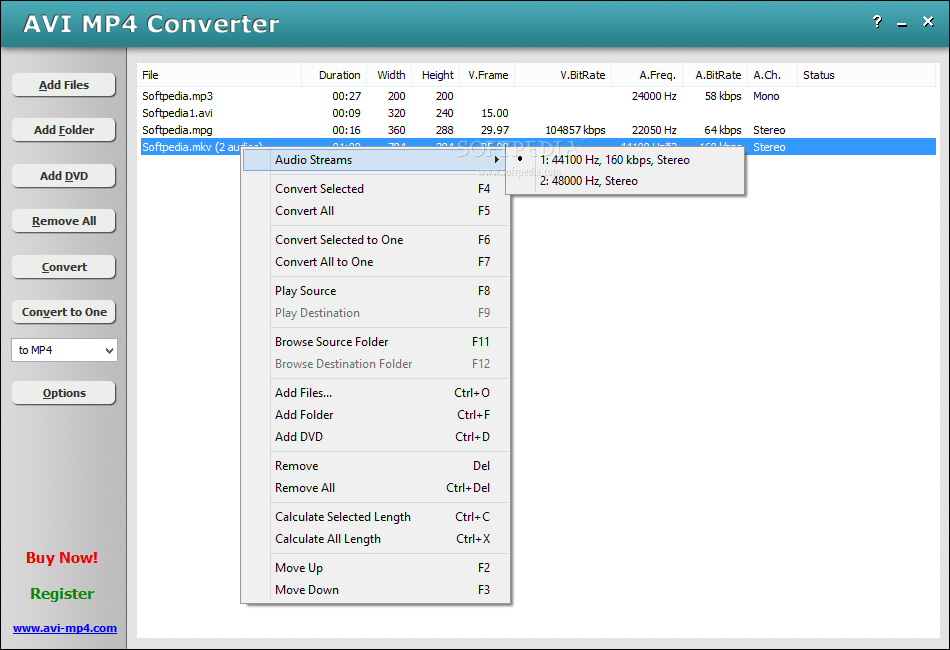Click the Remove All sidebar button

click(64, 221)
